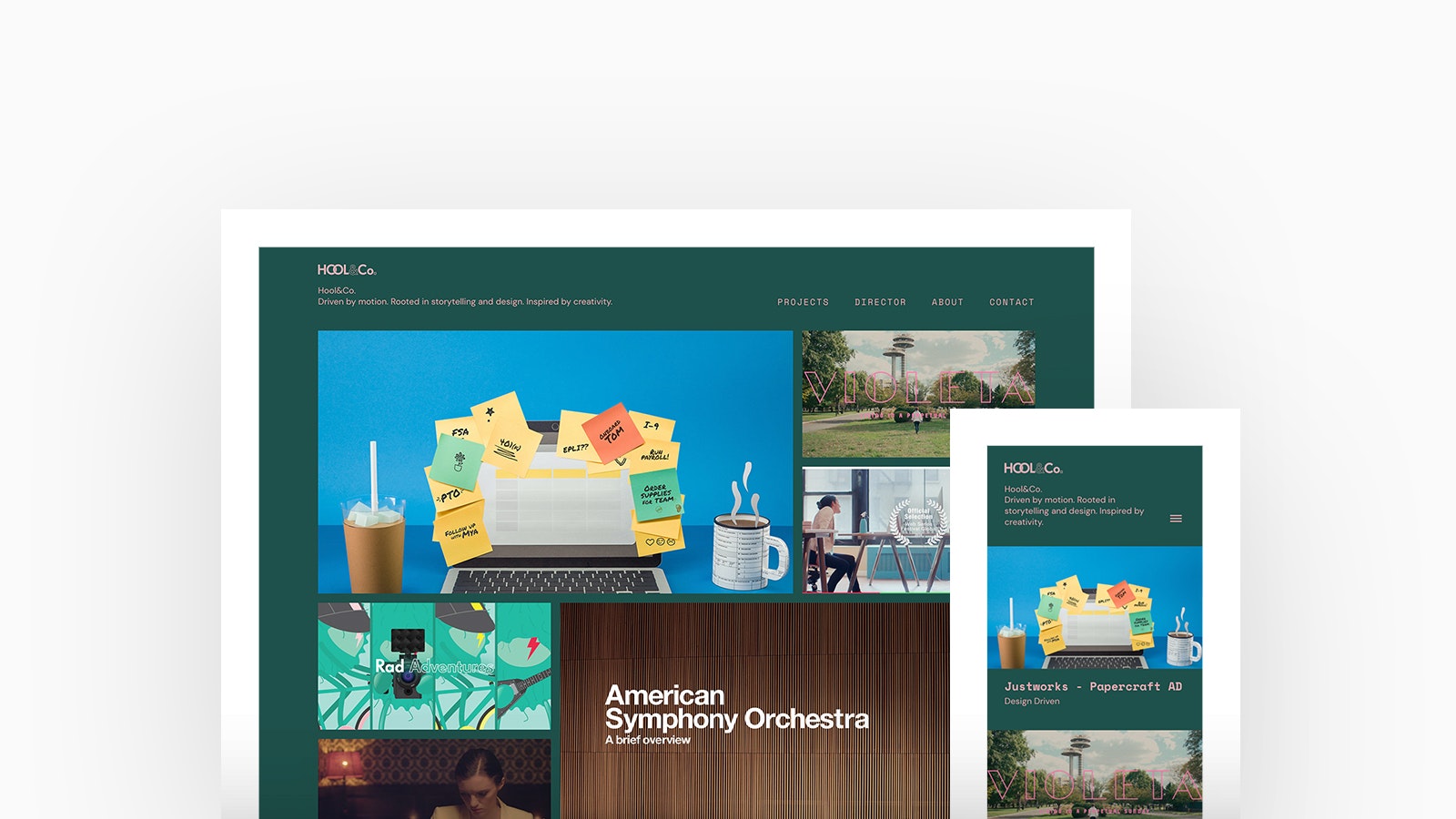Go to the DIRECTOR page
This screenshot has width=1456, height=819.
click(880, 302)
